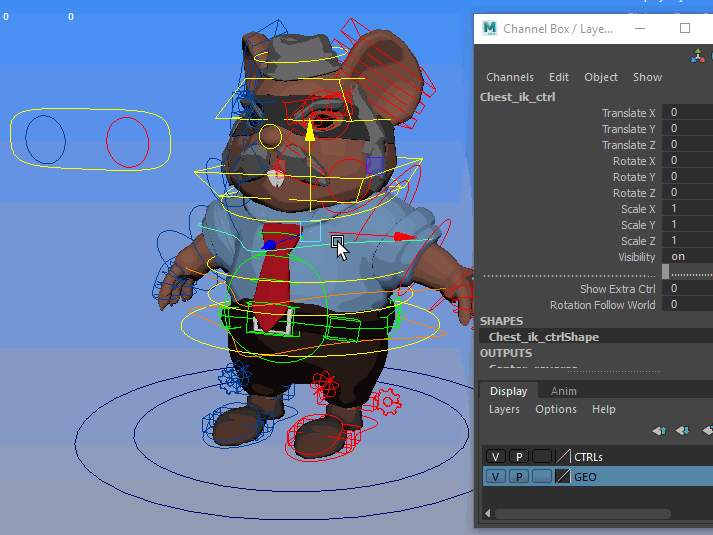Grab the yellow Y-axis translate arrow
This screenshot has width=713, height=535.
pyautogui.click(x=310, y=131)
